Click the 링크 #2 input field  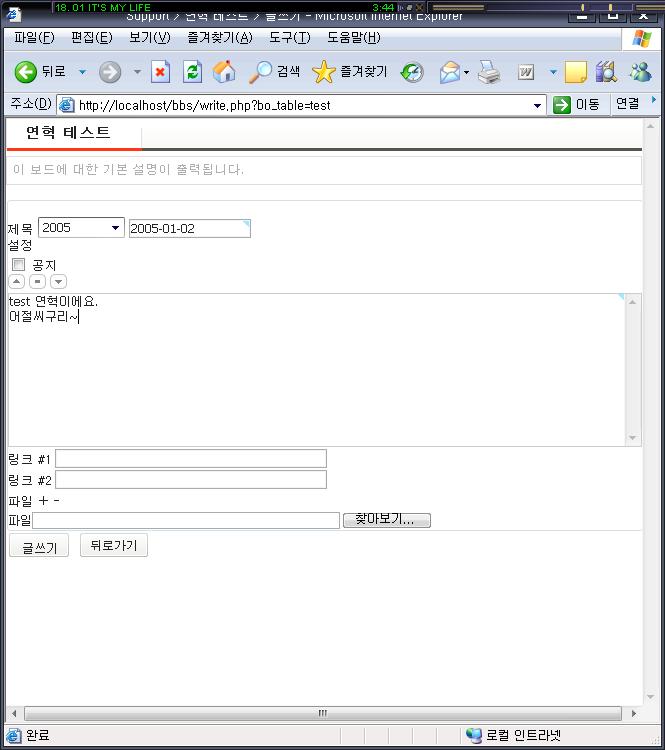coord(191,480)
